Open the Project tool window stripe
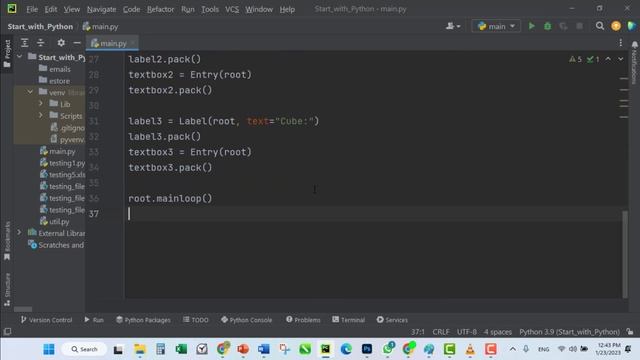The height and width of the screenshot is (360, 640). tap(7, 54)
